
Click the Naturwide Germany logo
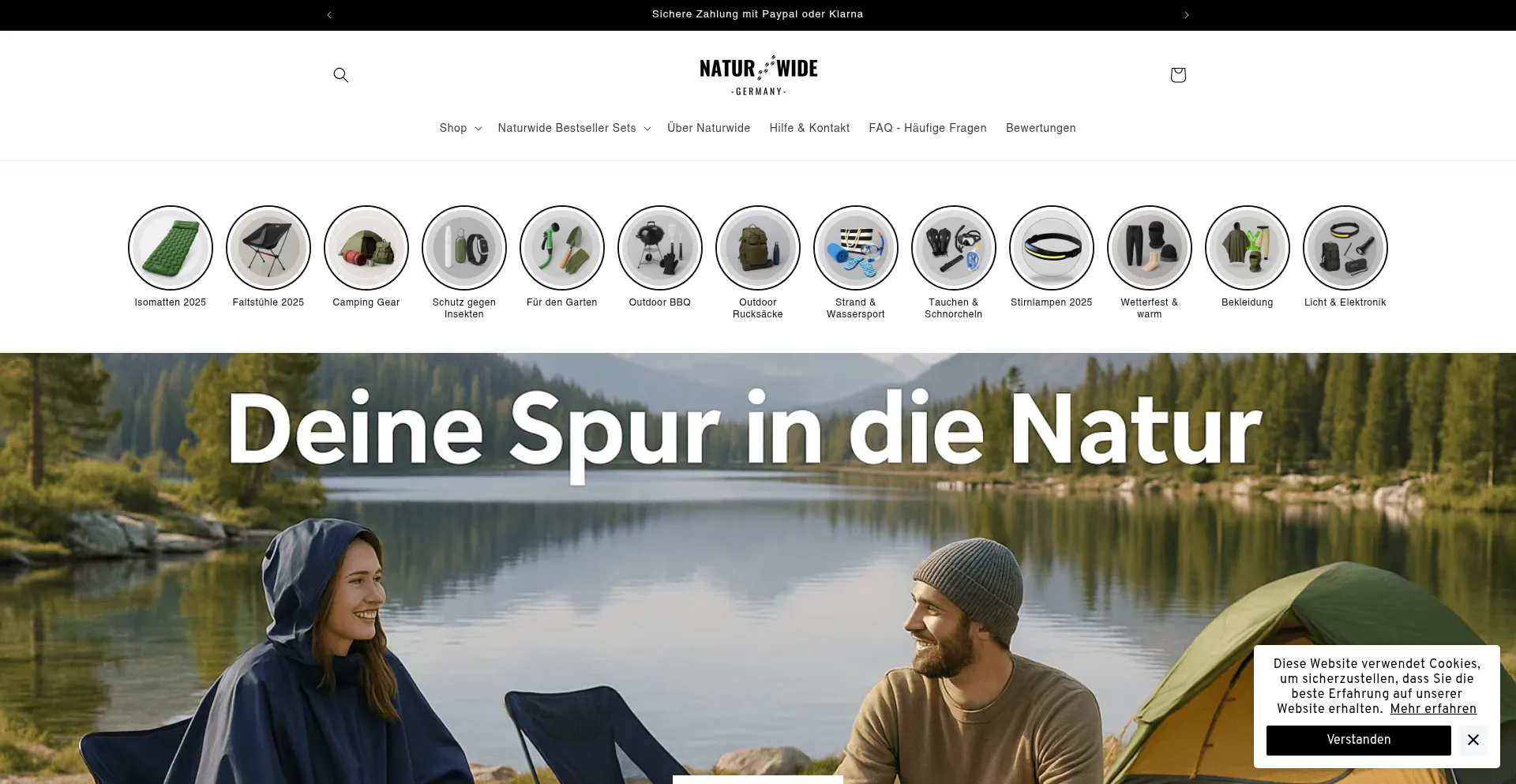(x=758, y=76)
